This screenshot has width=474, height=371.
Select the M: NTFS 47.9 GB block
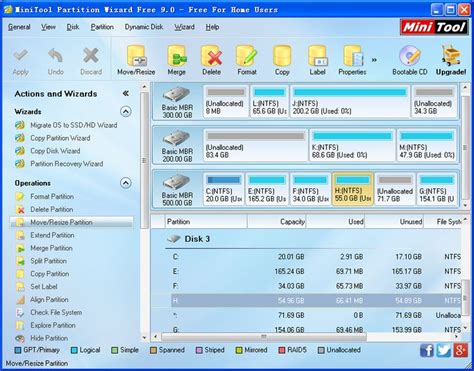coord(426,146)
